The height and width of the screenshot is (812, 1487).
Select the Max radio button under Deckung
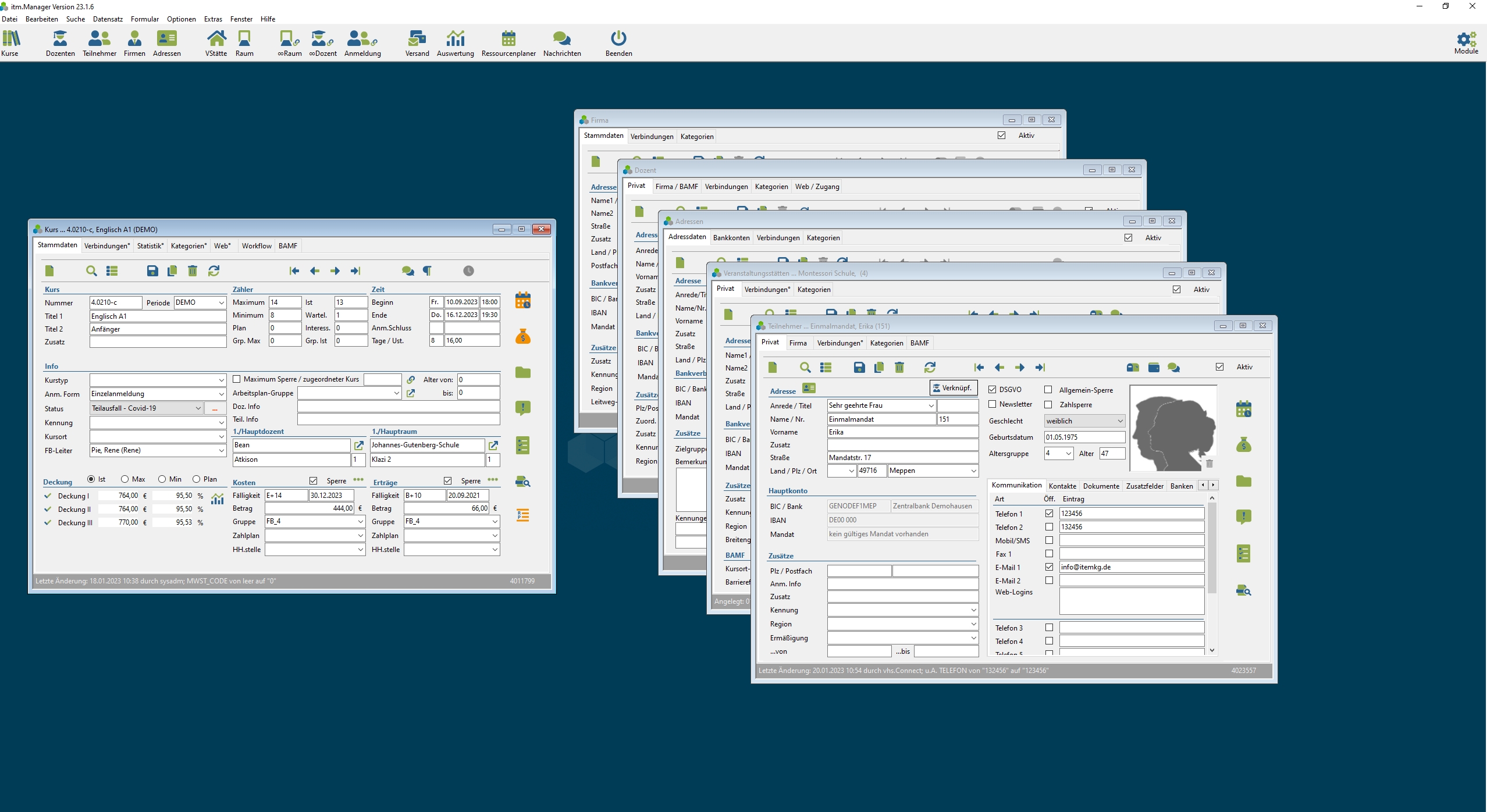(x=124, y=479)
